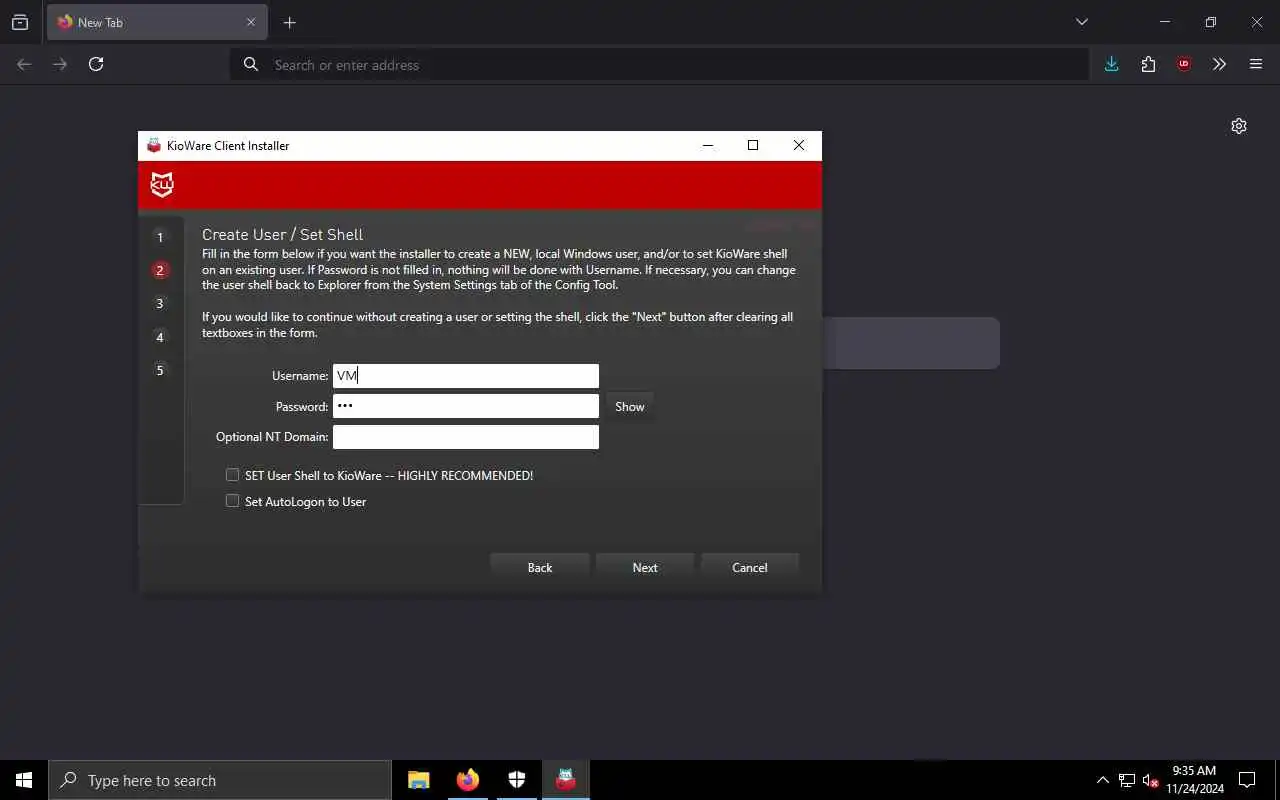This screenshot has width=1280, height=800.
Task: Open Firefox downloads panel
Action: click(1111, 64)
